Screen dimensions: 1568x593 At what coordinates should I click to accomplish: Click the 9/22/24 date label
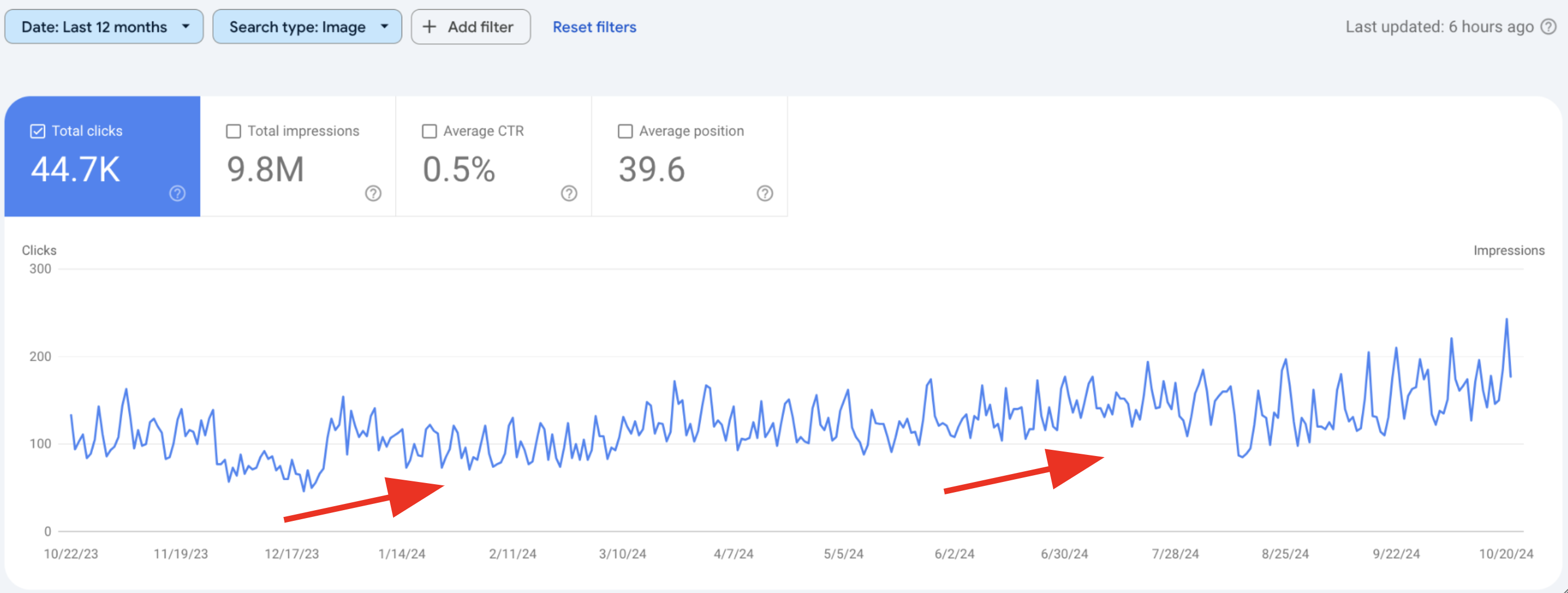pos(1396,554)
